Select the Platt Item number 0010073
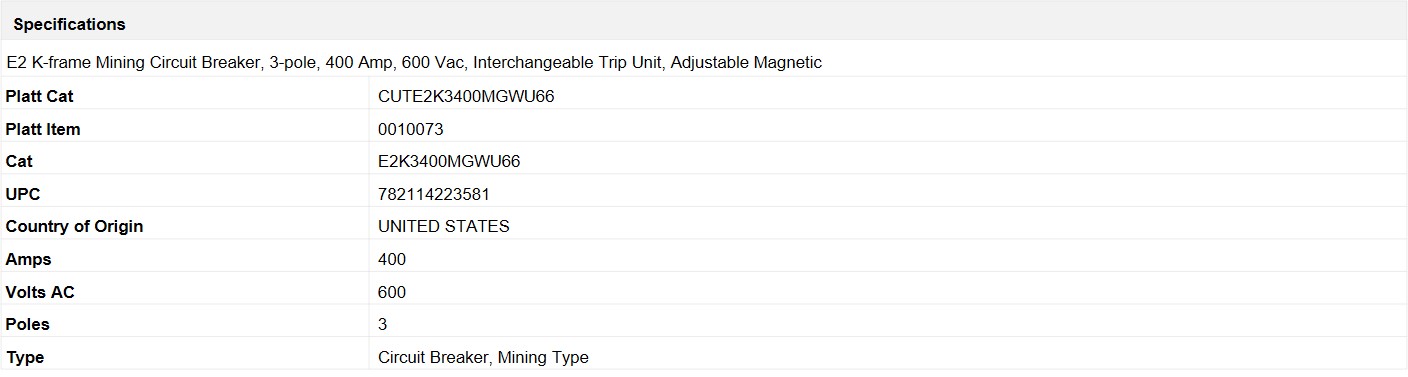 [411, 129]
